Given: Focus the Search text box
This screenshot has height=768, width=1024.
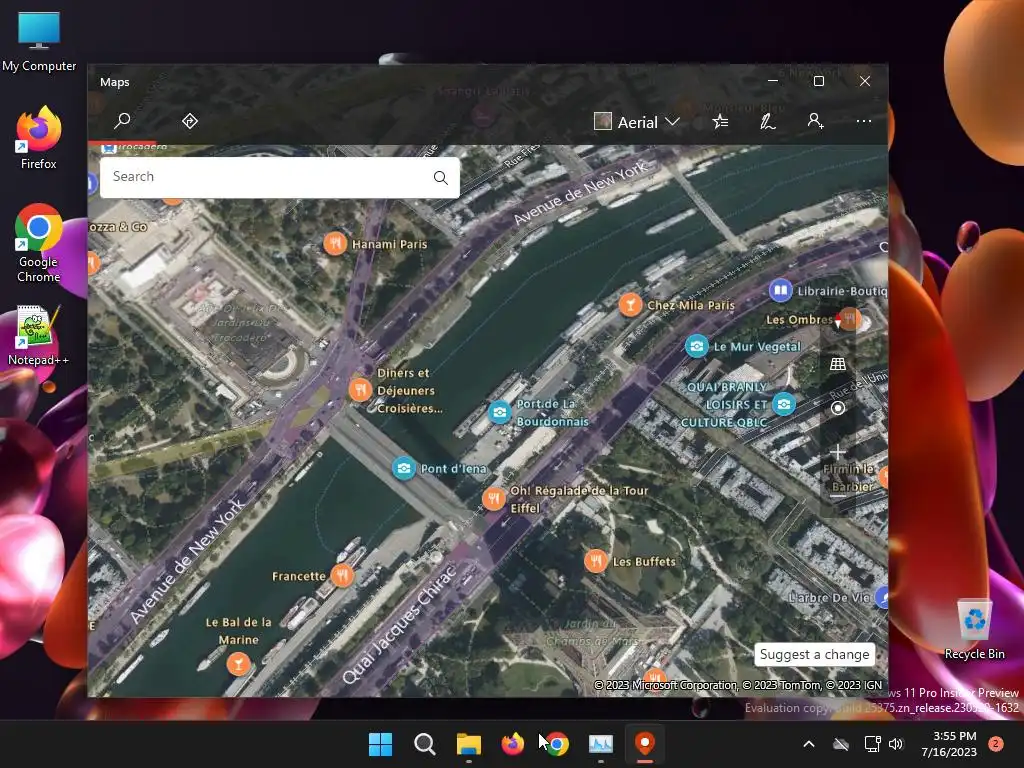Looking at the screenshot, I should pos(280,177).
